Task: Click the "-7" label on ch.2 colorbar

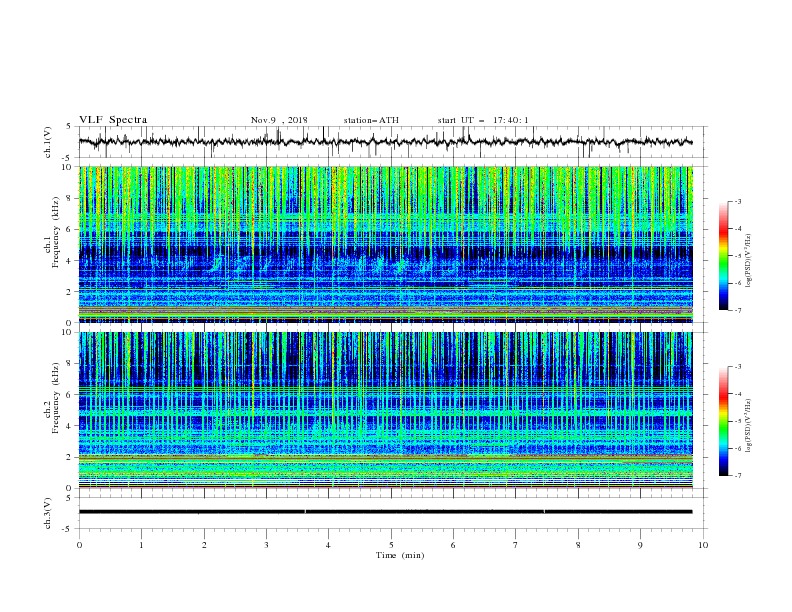Action: 737,476
